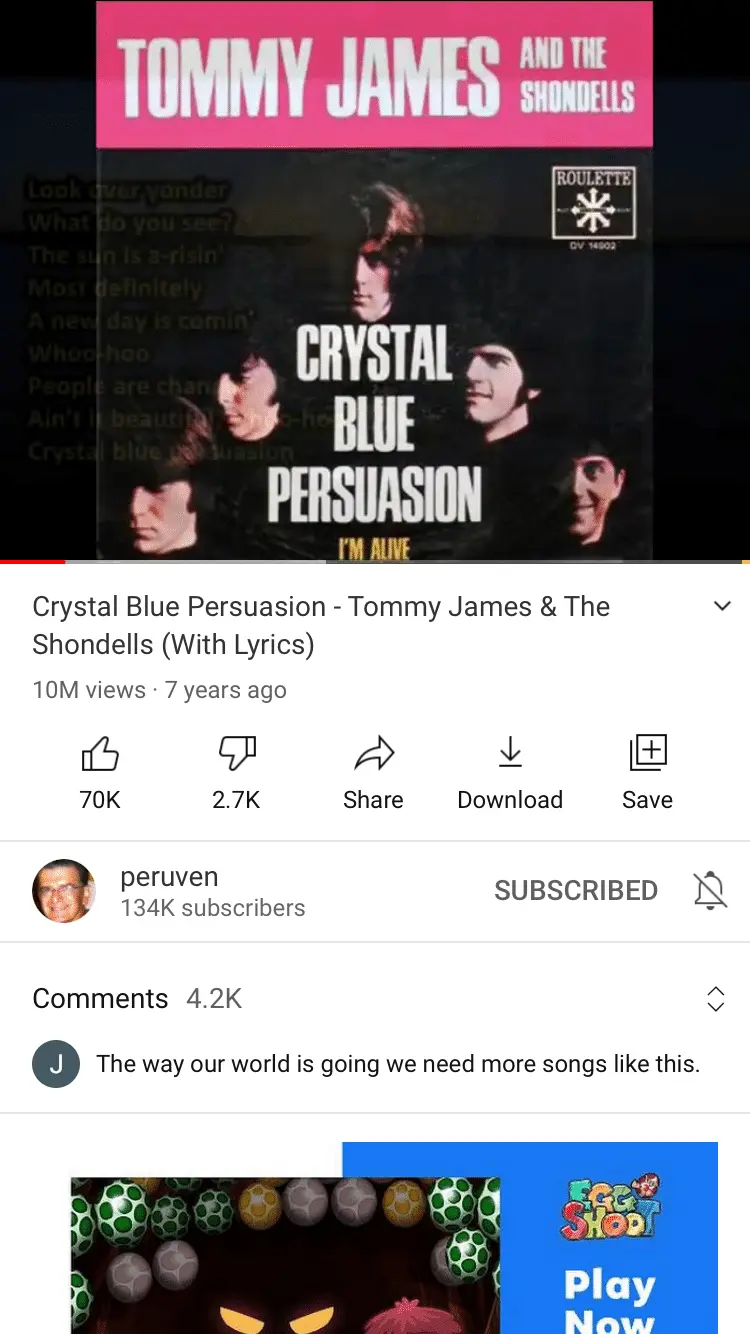Tap the Comments 4.2K header
The height and width of the screenshot is (1334, 750).
point(137,999)
